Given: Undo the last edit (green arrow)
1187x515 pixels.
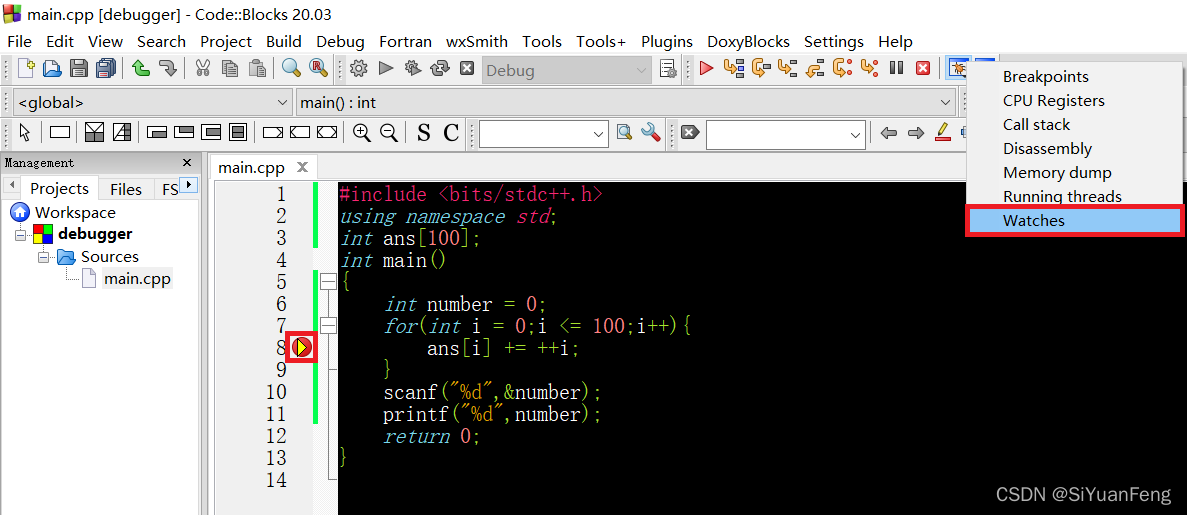Looking at the screenshot, I should click(x=140, y=69).
